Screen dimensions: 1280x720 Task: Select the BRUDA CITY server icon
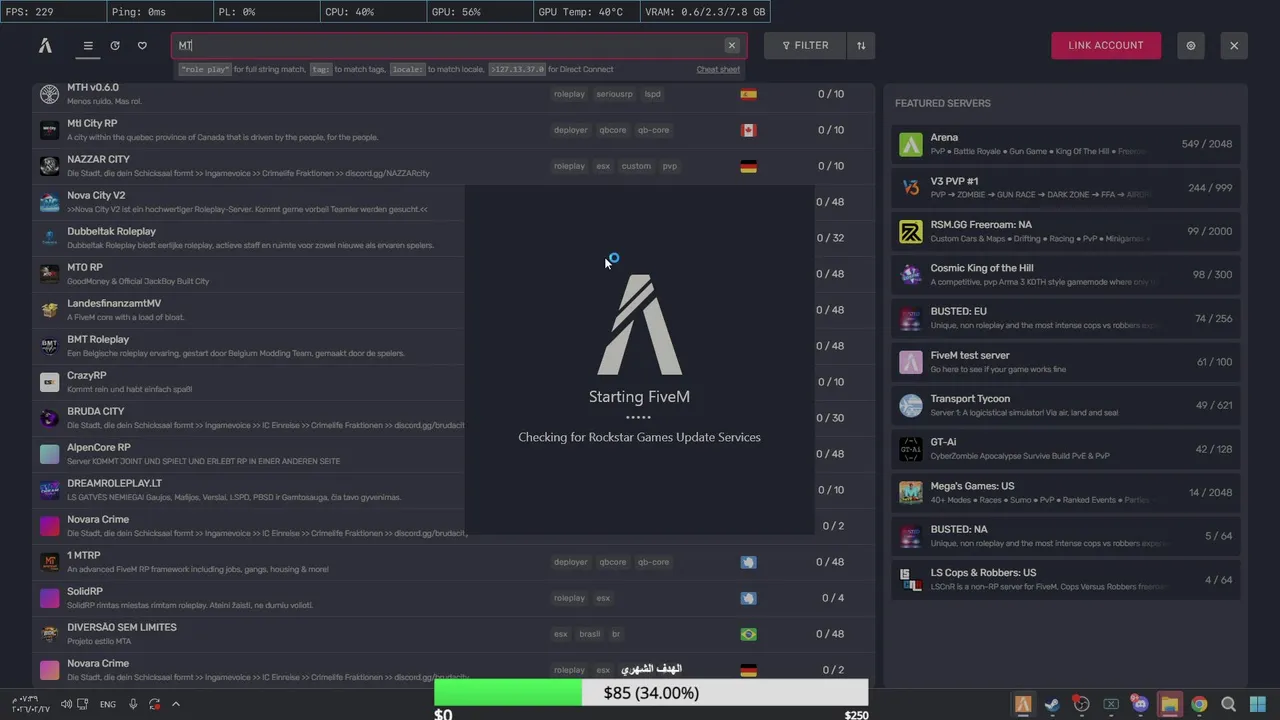[49, 418]
